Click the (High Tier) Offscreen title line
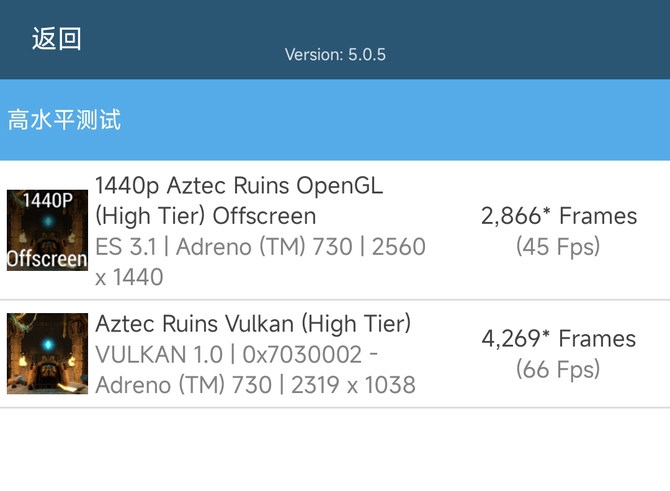 205,215
